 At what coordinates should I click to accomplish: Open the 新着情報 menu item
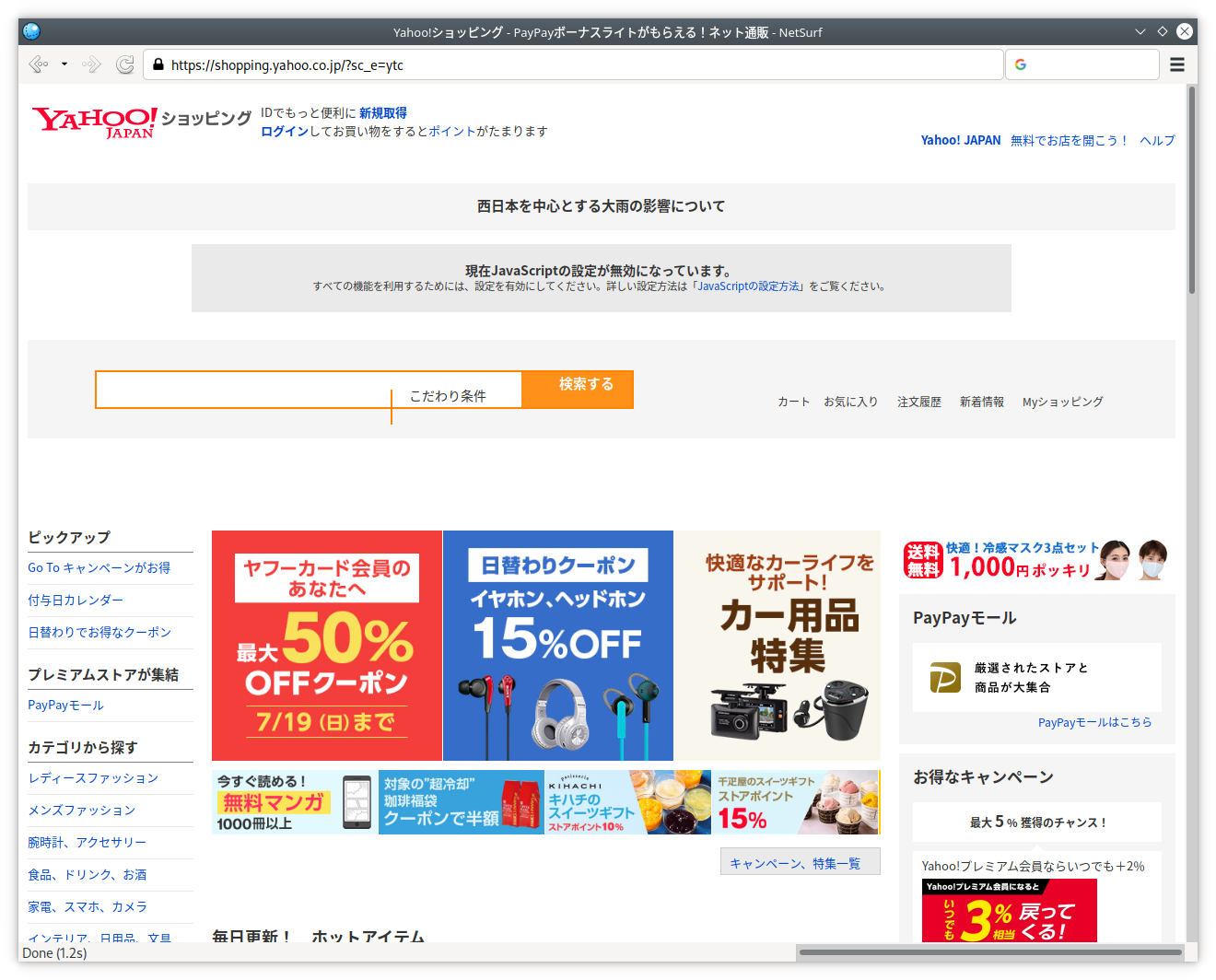point(982,402)
